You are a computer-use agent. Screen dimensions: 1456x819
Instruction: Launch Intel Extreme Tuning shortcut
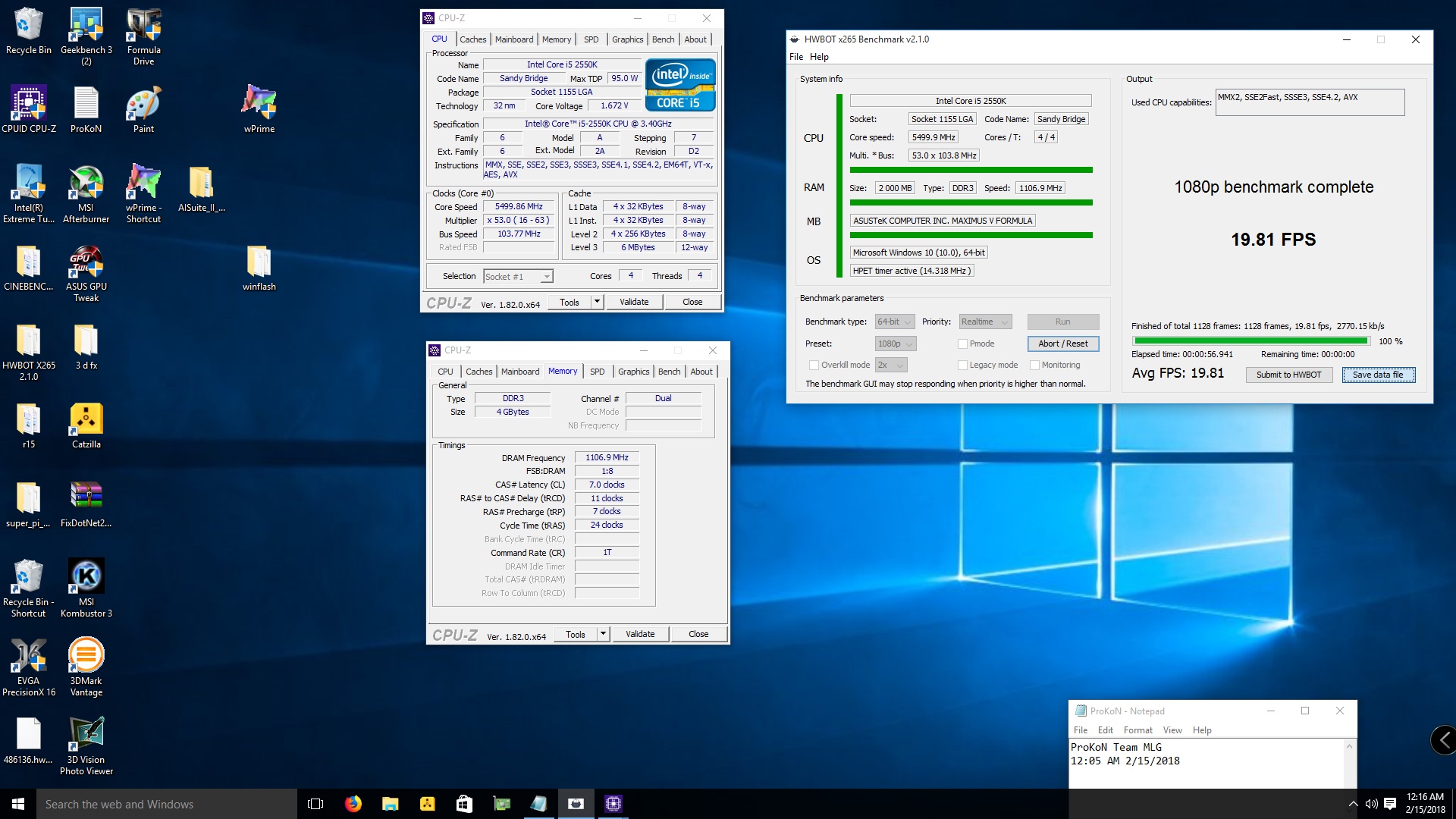(28, 194)
